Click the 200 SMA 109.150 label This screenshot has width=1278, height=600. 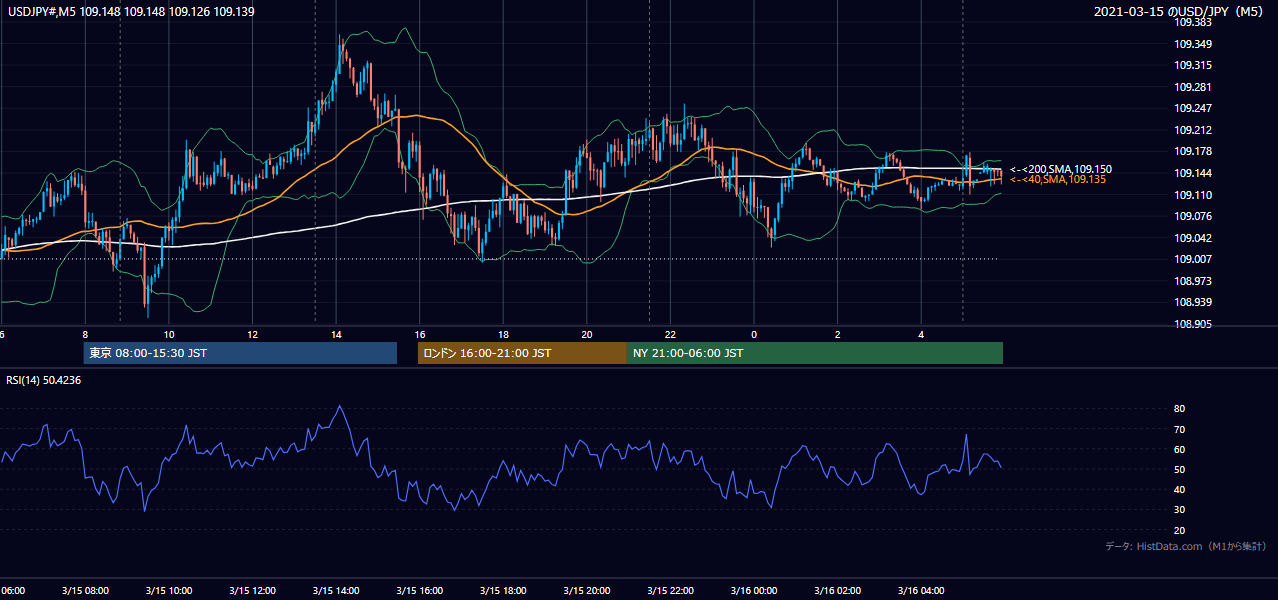tap(1060, 169)
